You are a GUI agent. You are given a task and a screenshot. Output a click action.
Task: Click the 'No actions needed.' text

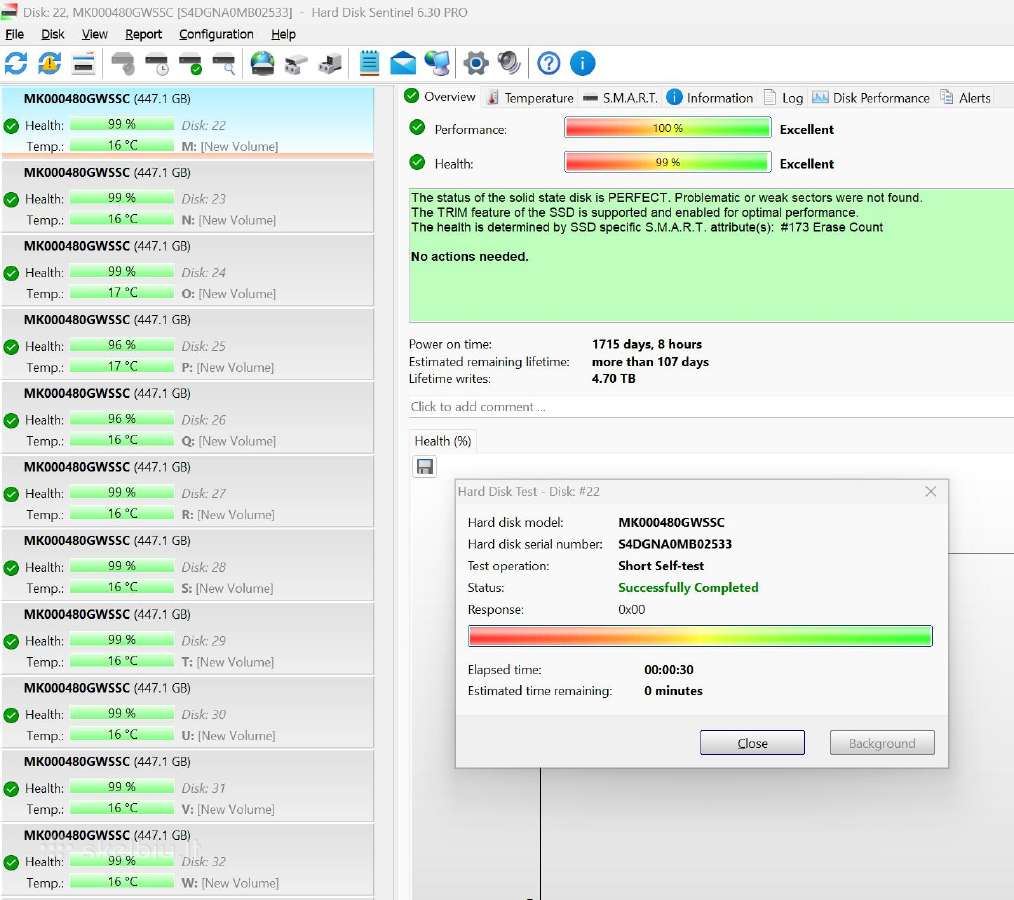469,257
